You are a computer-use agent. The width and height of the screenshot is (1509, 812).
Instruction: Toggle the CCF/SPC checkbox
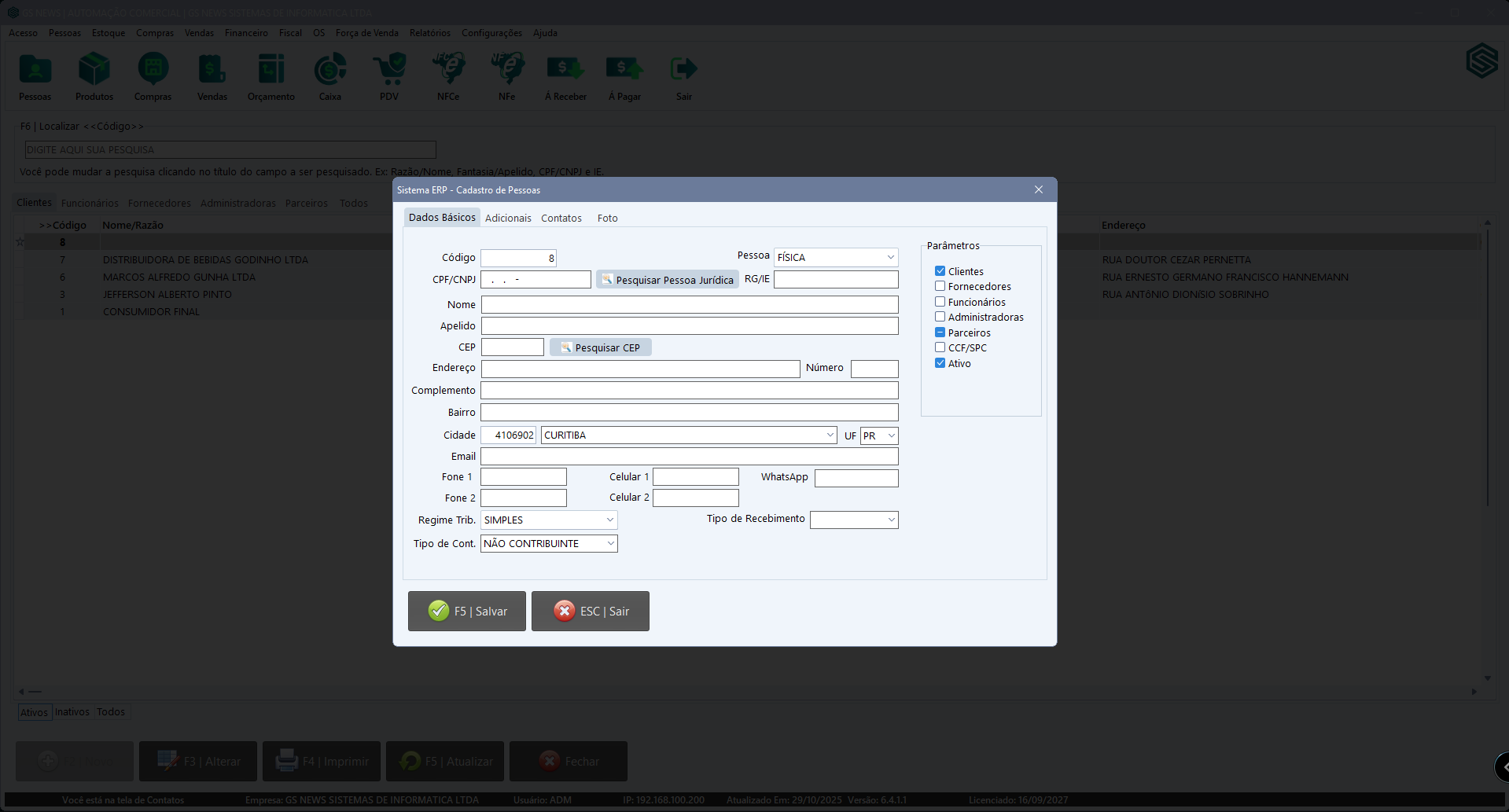pos(940,347)
